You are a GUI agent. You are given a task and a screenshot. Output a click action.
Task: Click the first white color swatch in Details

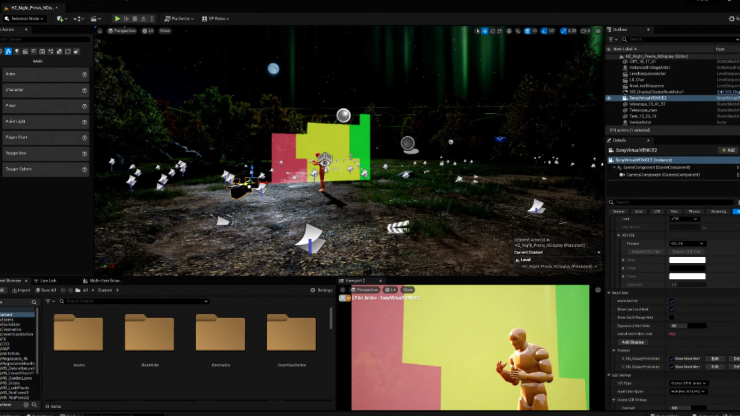pos(687,261)
